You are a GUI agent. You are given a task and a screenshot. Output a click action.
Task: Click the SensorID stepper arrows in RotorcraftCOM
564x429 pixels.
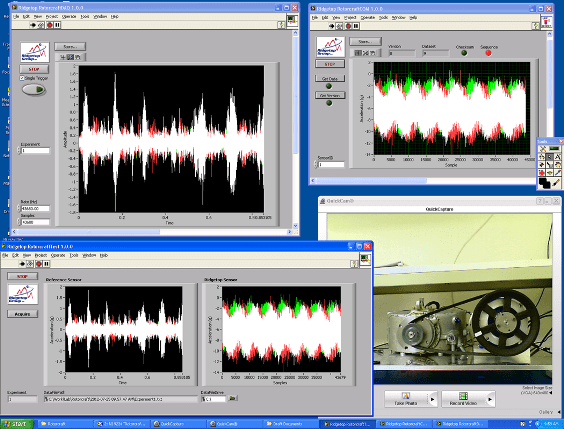(315, 164)
